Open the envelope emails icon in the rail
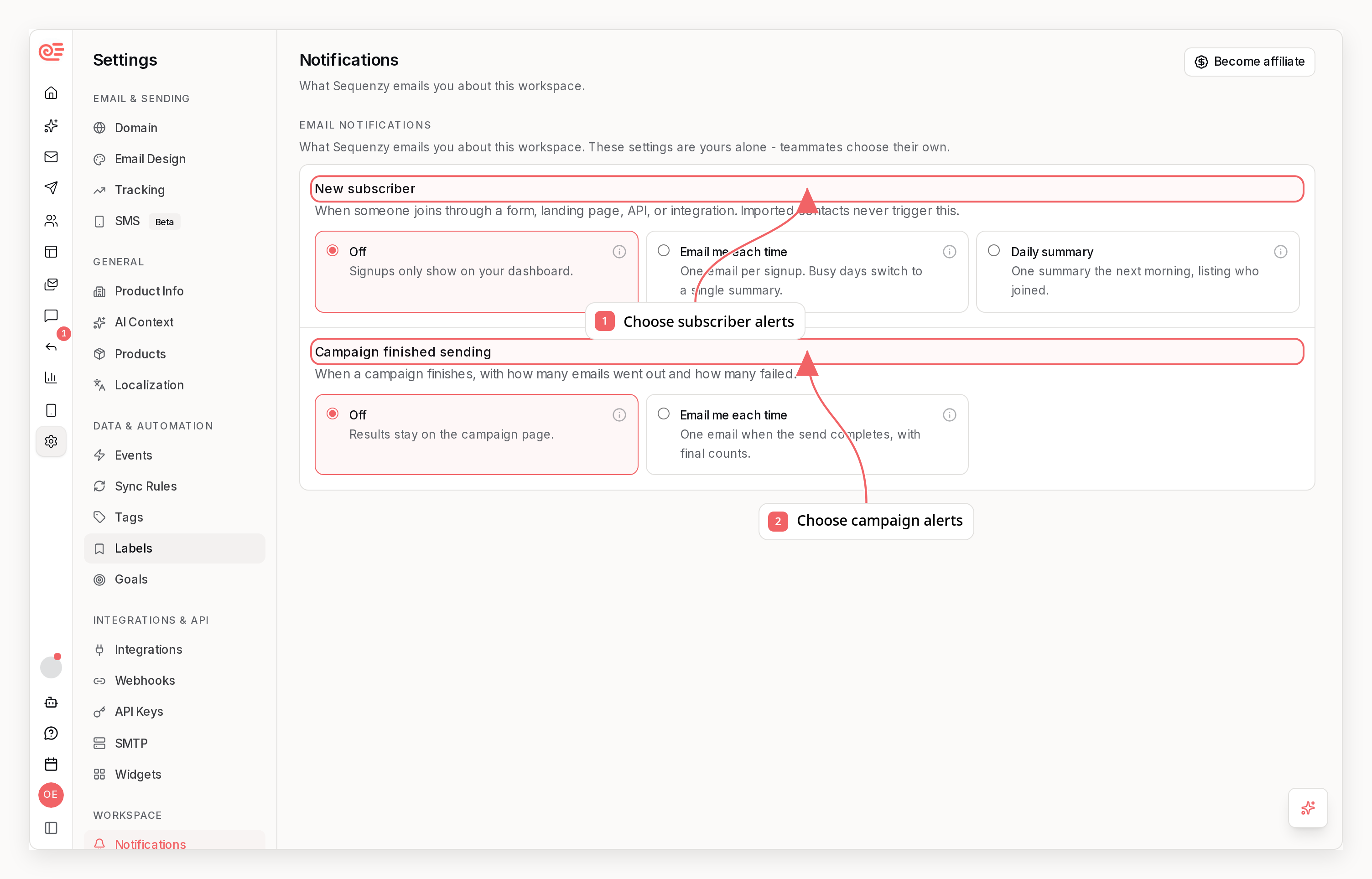Image resolution: width=1372 pixels, height=879 pixels. [51, 156]
